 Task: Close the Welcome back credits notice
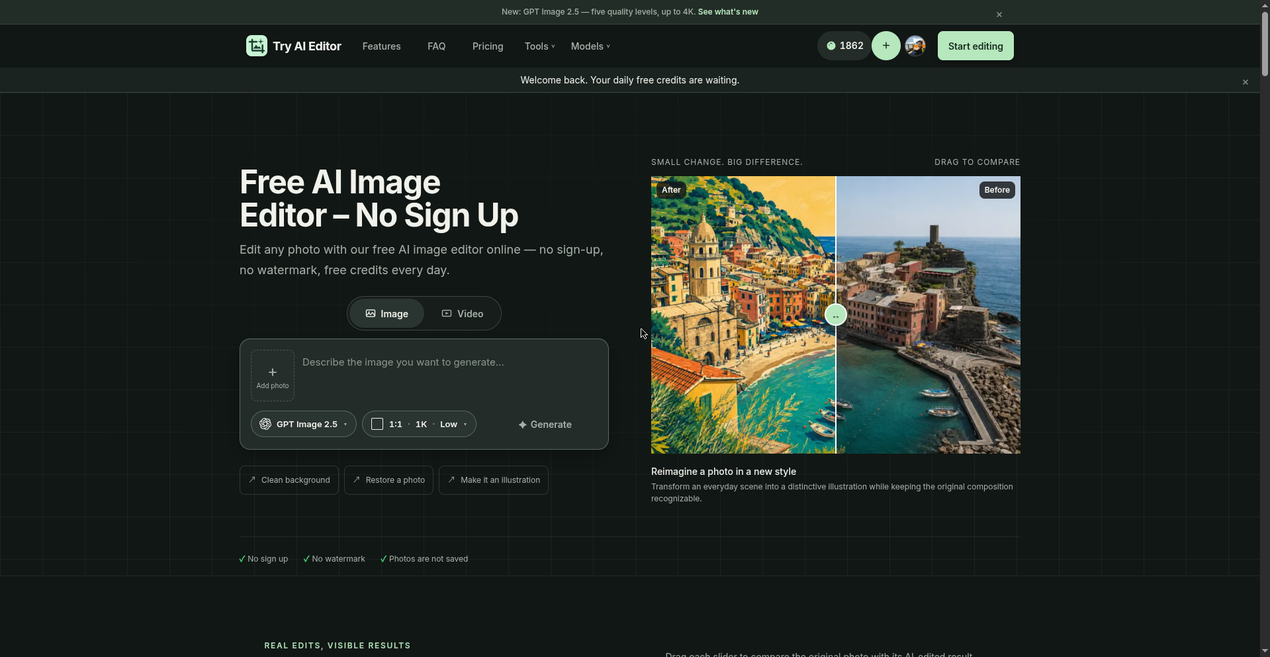point(1245,82)
